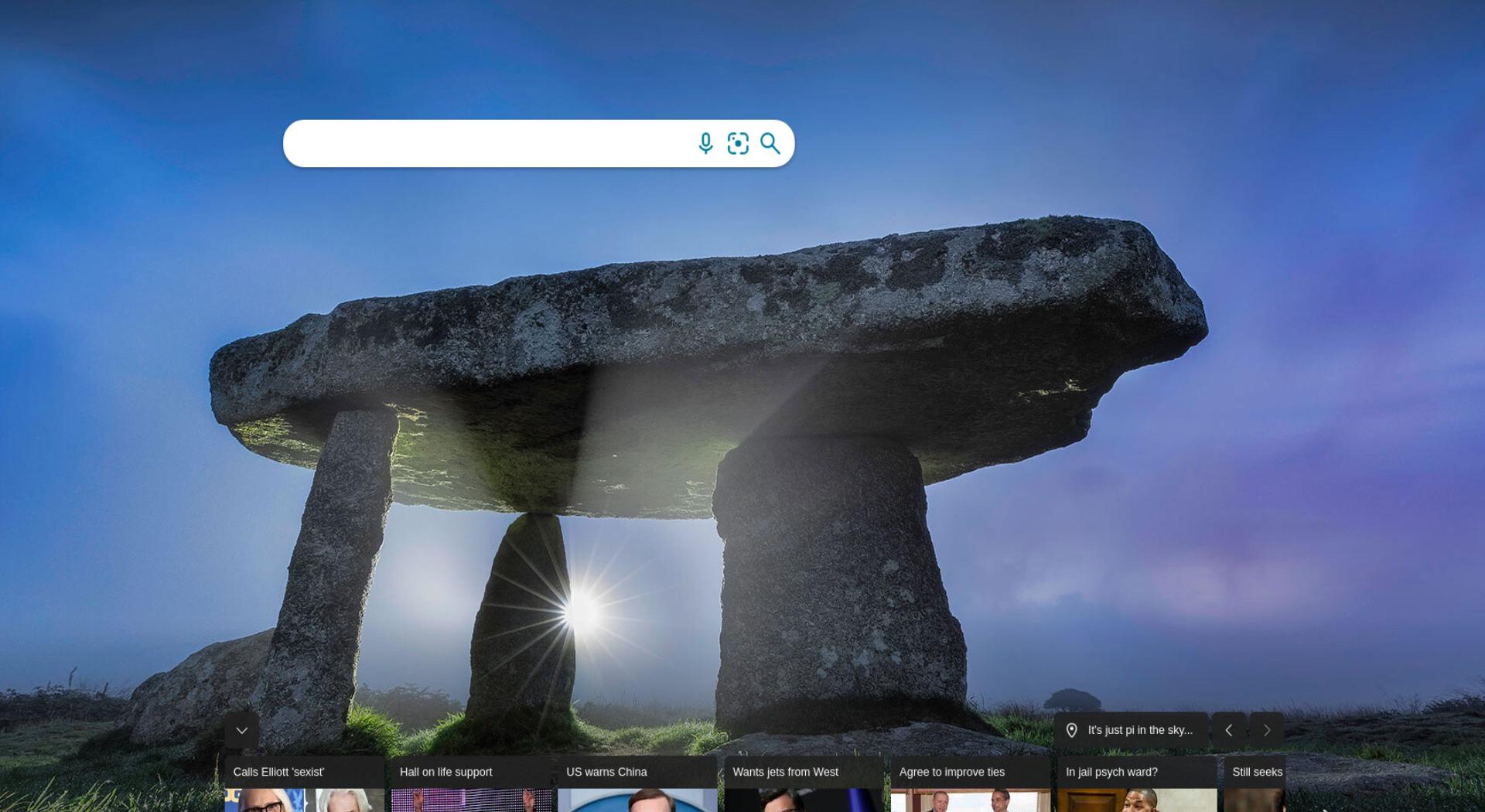Show previous background image arrow
Screen dimensions: 1485x812
[x=1229, y=730]
